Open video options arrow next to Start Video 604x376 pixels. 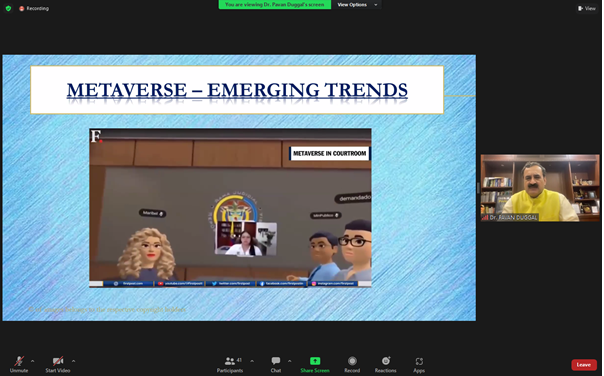coord(73,361)
